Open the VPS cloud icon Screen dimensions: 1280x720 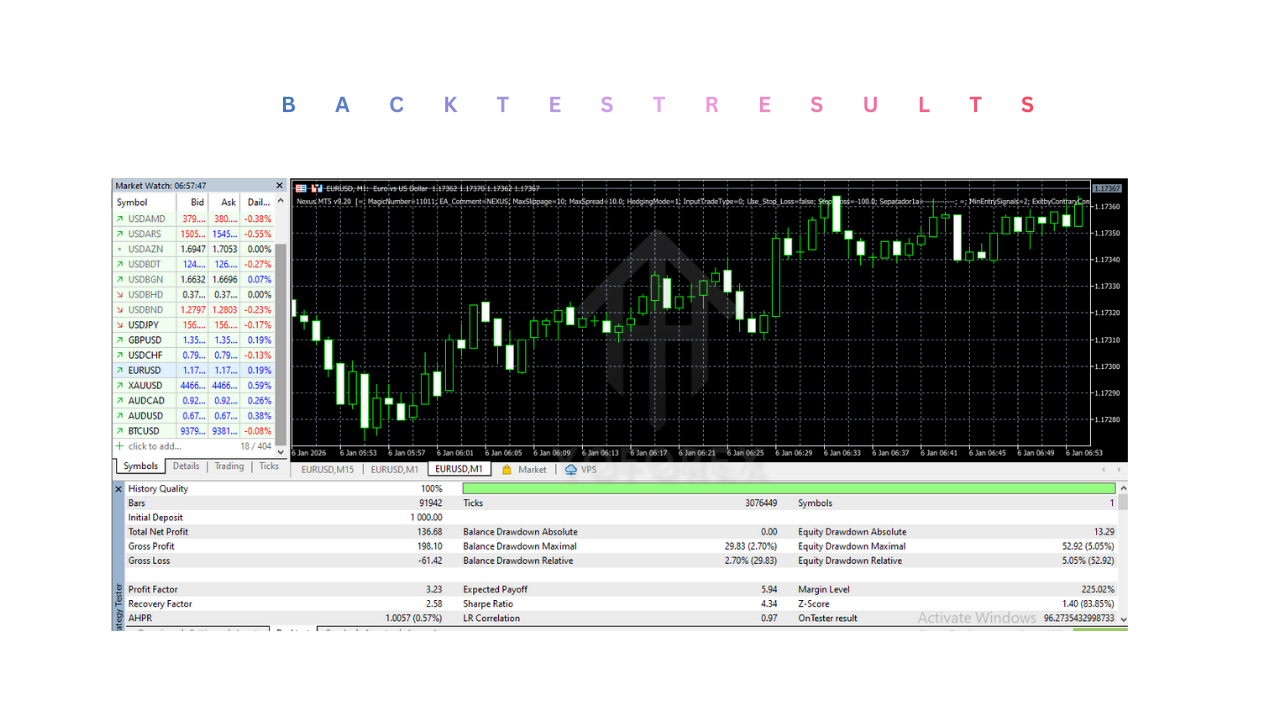[571, 469]
